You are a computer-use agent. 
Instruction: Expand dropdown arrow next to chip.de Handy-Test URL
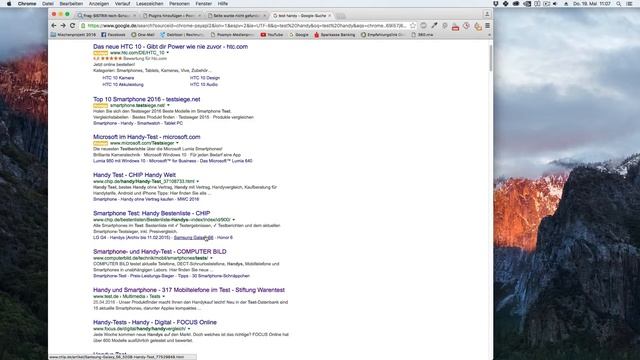pos(198,181)
